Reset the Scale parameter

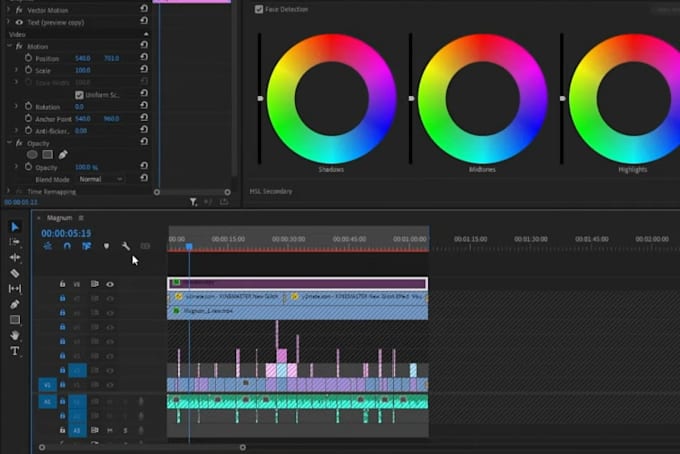tap(144, 69)
